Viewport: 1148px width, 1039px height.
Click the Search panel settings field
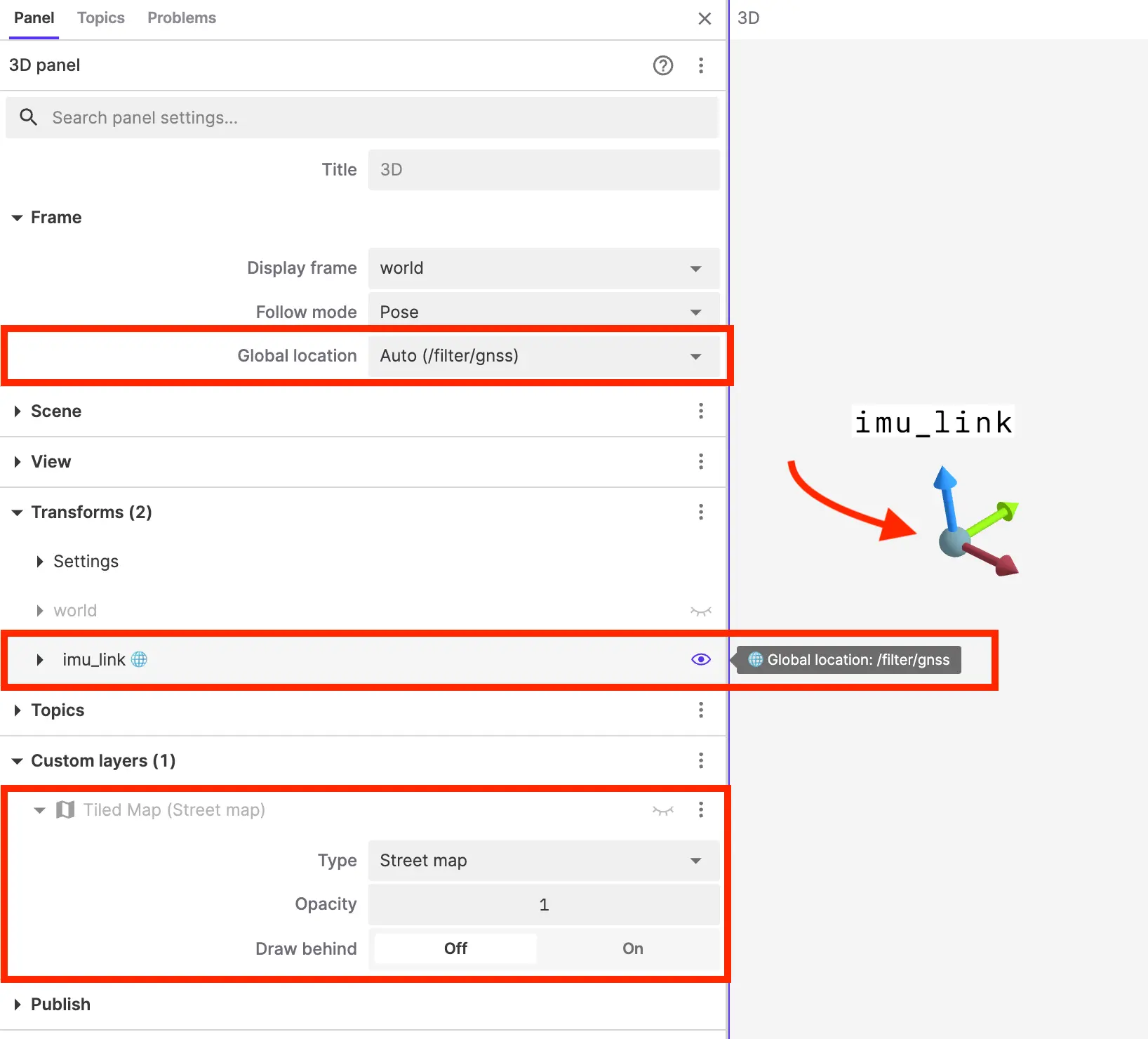coord(379,118)
